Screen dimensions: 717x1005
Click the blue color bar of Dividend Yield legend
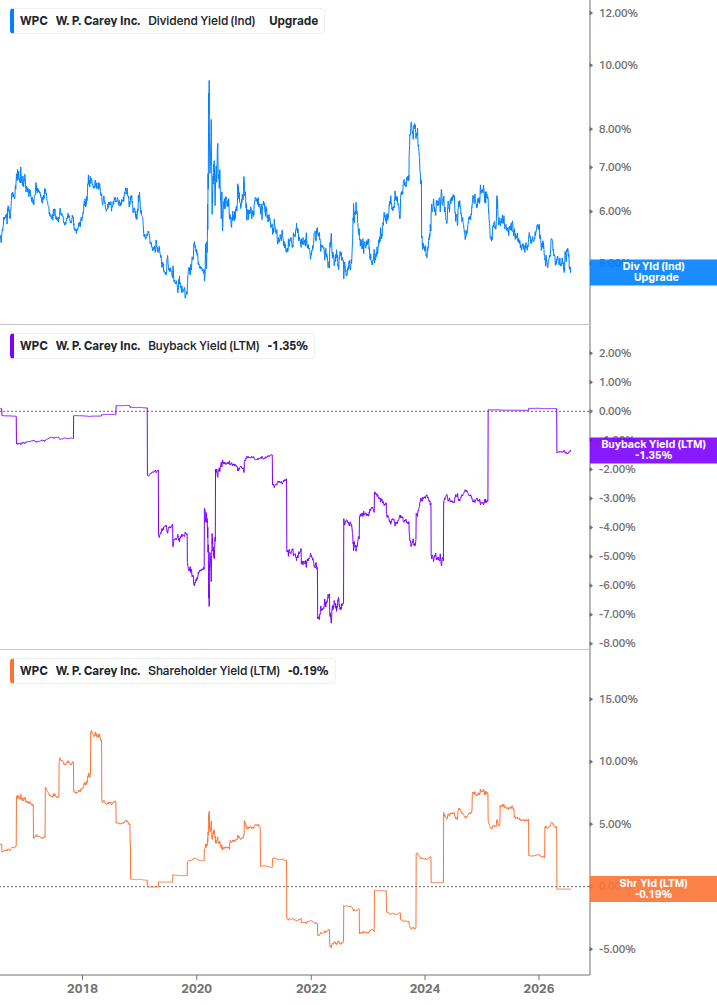tap(12, 21)
